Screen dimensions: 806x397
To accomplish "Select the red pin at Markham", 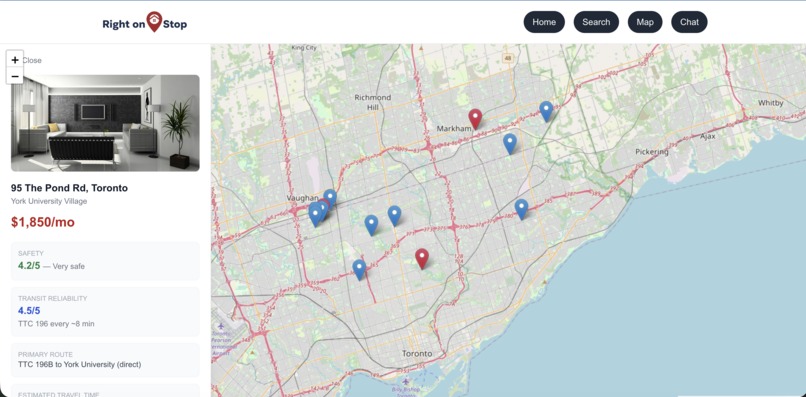I will click(x=475, y=118).
